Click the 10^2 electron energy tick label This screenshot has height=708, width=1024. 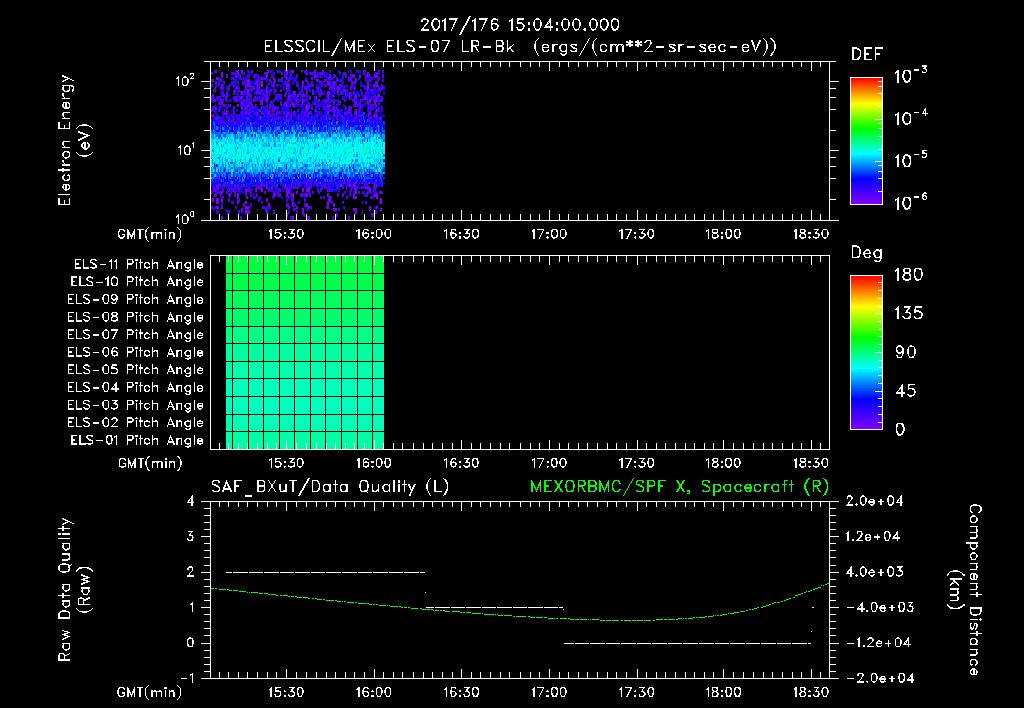(x=185, y=81)
